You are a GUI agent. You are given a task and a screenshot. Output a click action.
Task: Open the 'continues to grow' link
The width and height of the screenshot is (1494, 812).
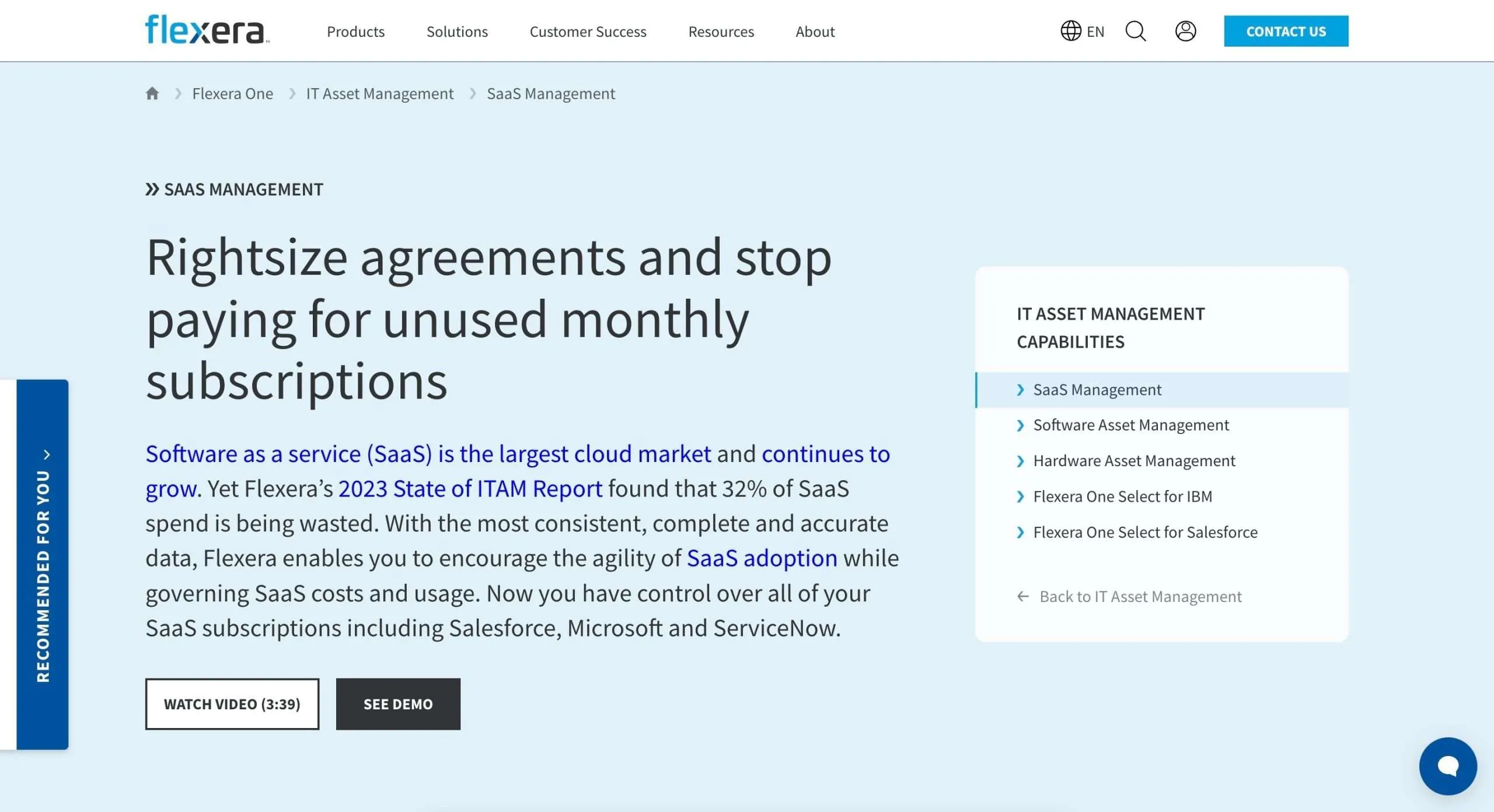click(x=825, y=454)
